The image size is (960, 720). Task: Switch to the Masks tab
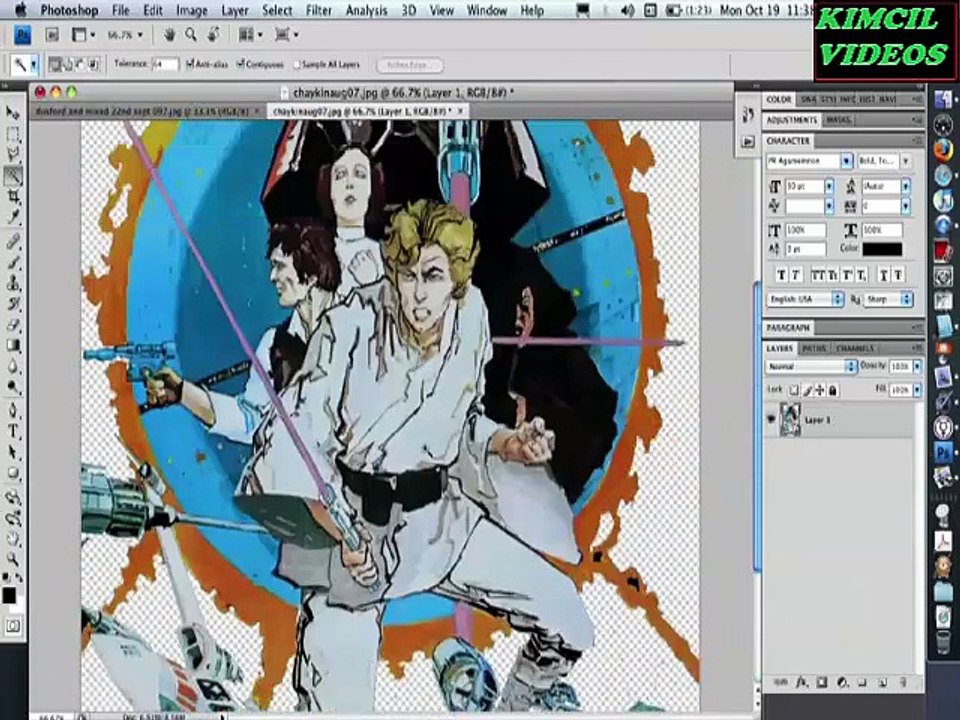click(837, 120)
